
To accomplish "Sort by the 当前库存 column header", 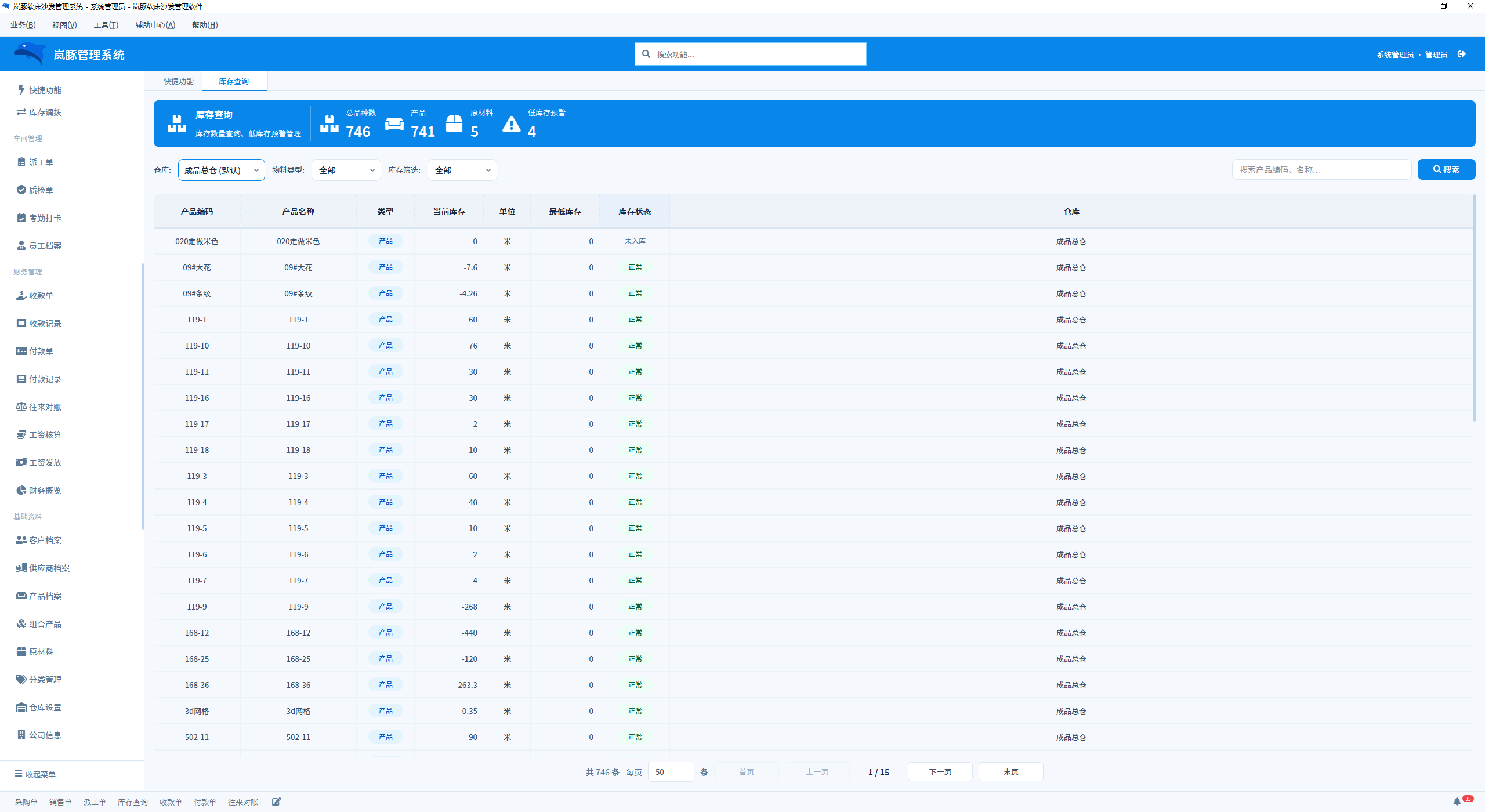I will (x=449, y=212).
